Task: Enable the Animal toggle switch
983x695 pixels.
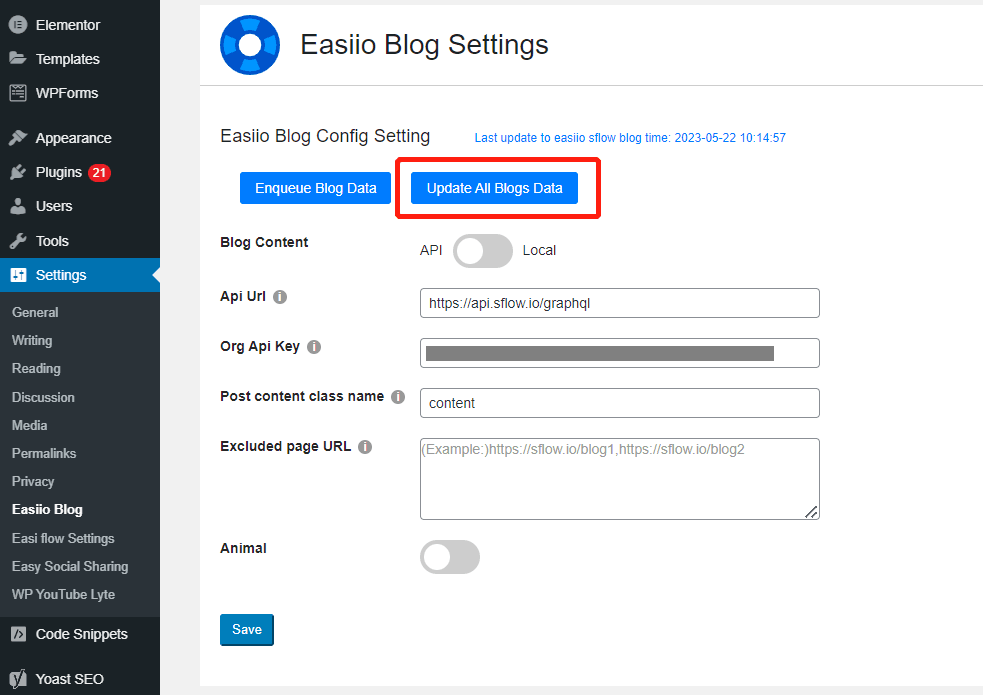Action: tap(450, 557)
